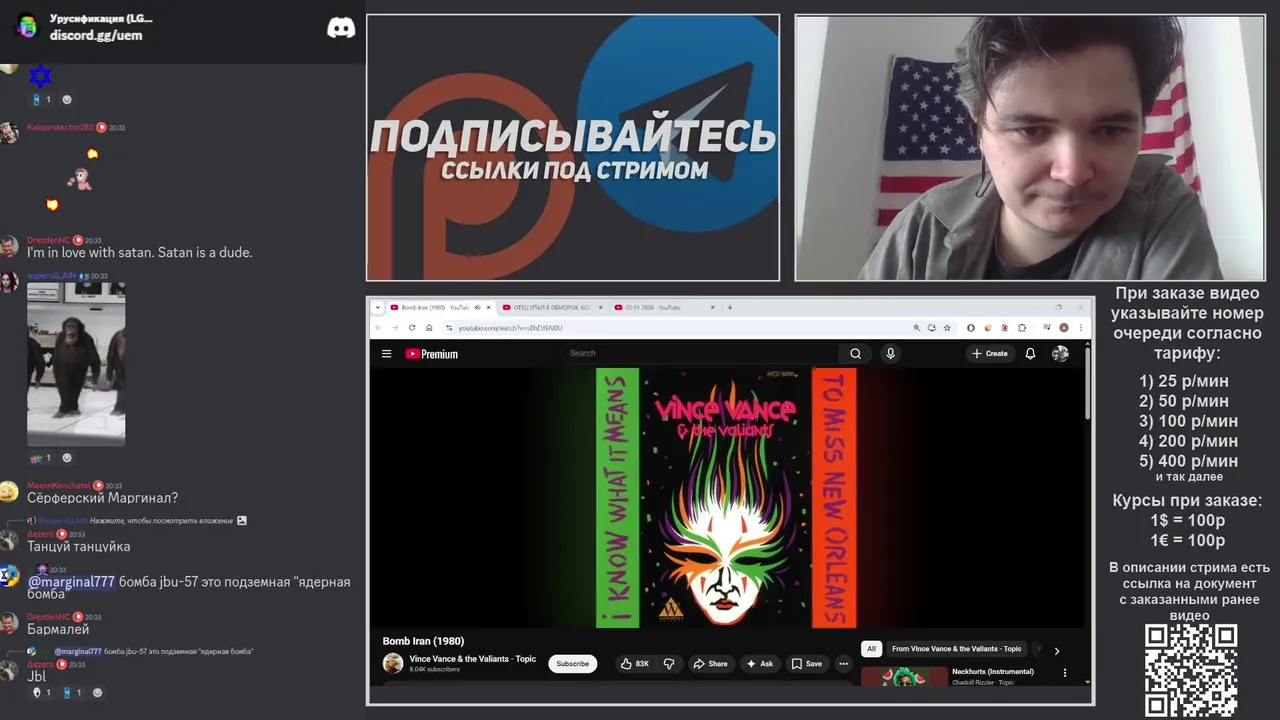This screenshot has width=1280, height=720.
Task: Click the message "Танцуй танцуйка"
Action: (79, 546)
